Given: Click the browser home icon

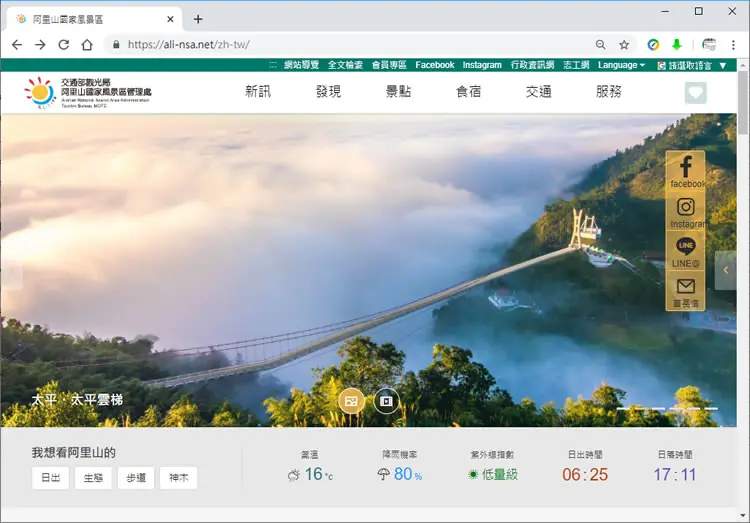Looking at the screenshot, I should 87,45.
